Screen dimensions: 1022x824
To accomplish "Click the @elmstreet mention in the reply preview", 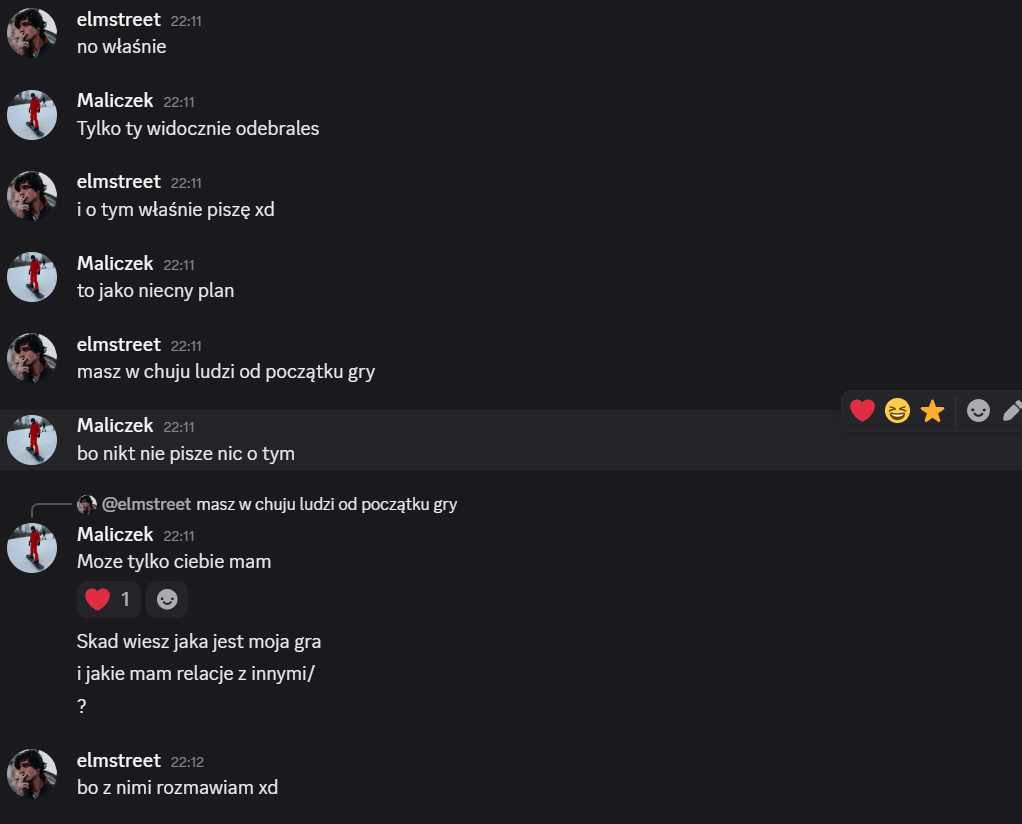I will point(147,504).
